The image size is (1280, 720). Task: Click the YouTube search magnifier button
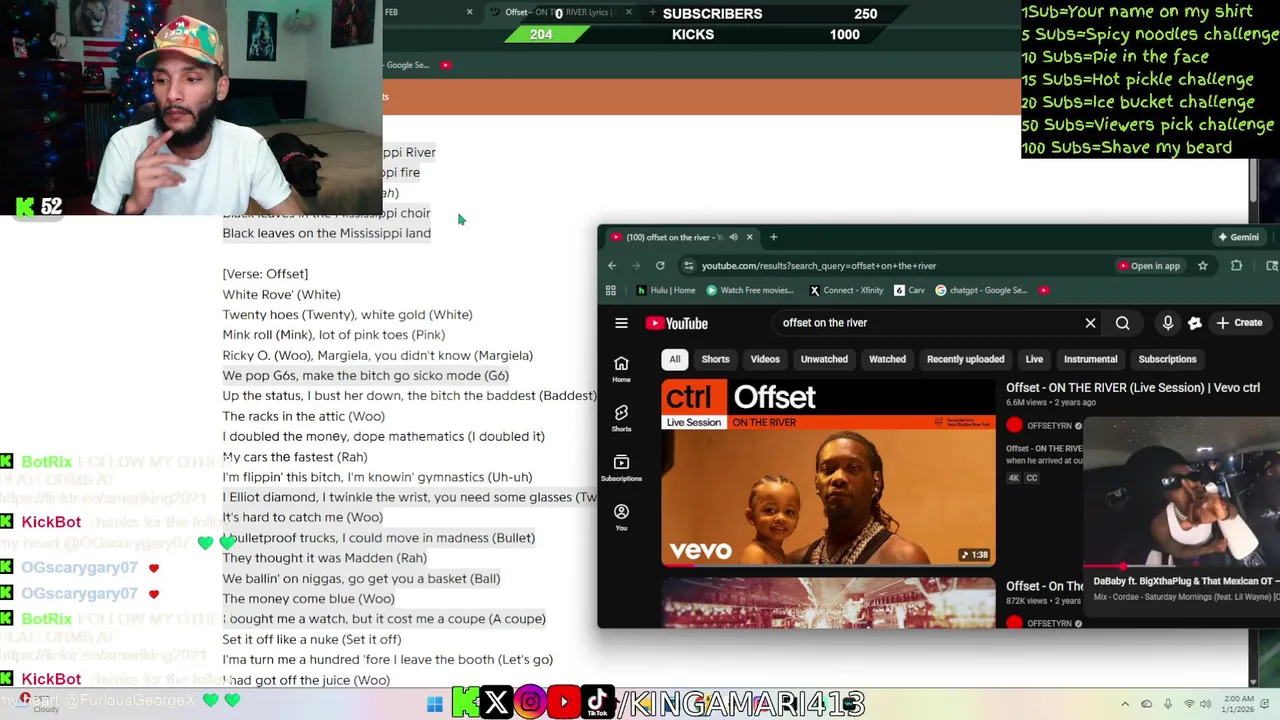pyautogui.click(x=1122, y=323)
